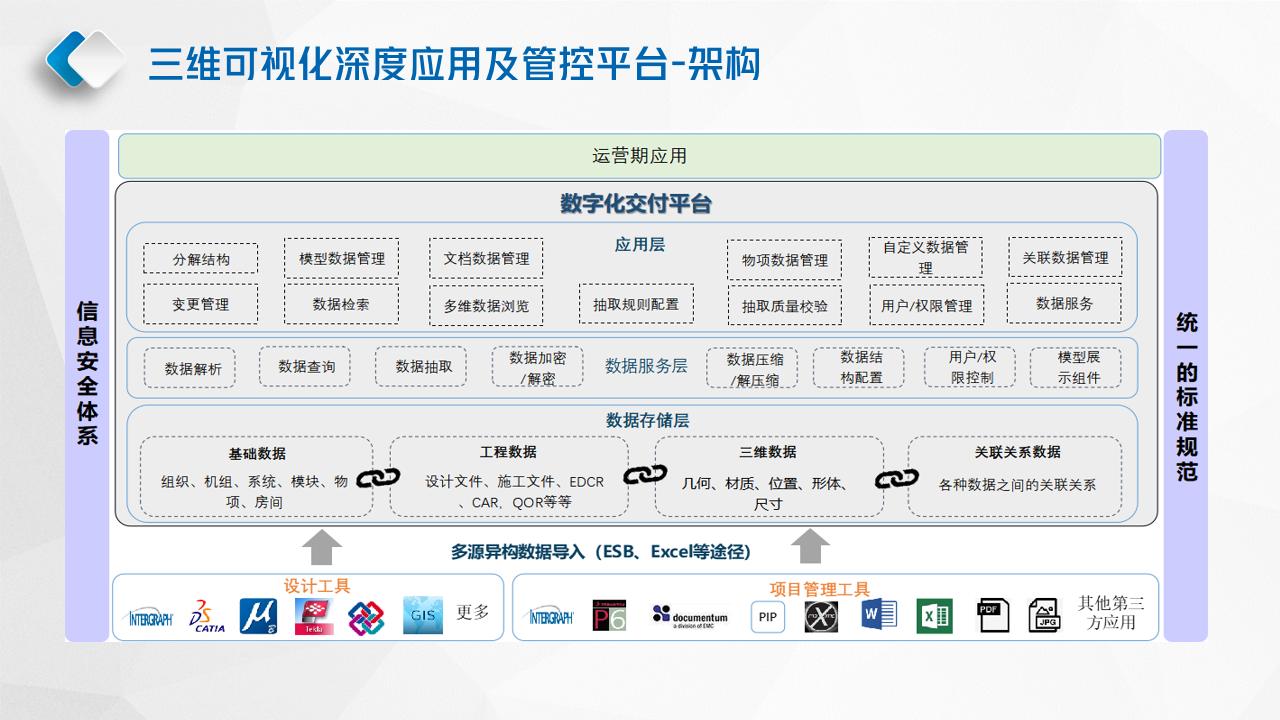
Task: Choose the 数据查询 box
Action: pos(305,366)
